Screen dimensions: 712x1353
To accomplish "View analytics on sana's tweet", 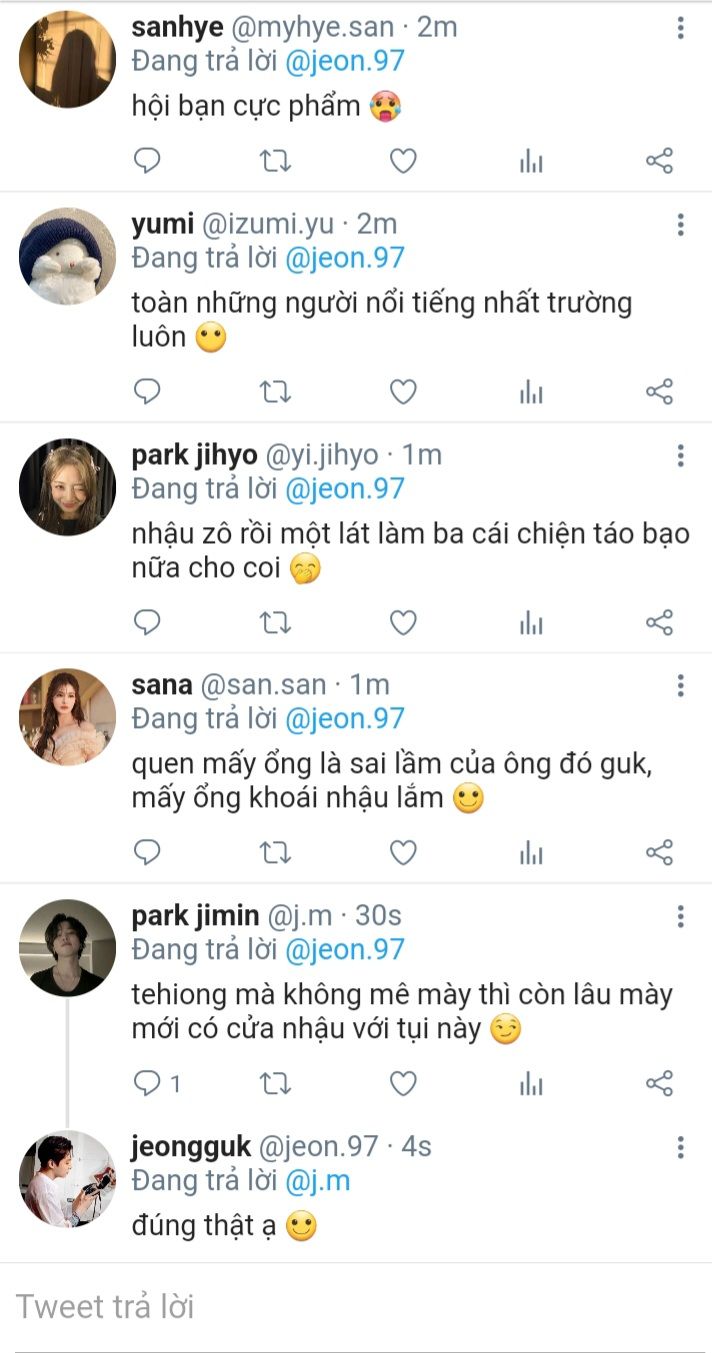I will pos(531,853).
